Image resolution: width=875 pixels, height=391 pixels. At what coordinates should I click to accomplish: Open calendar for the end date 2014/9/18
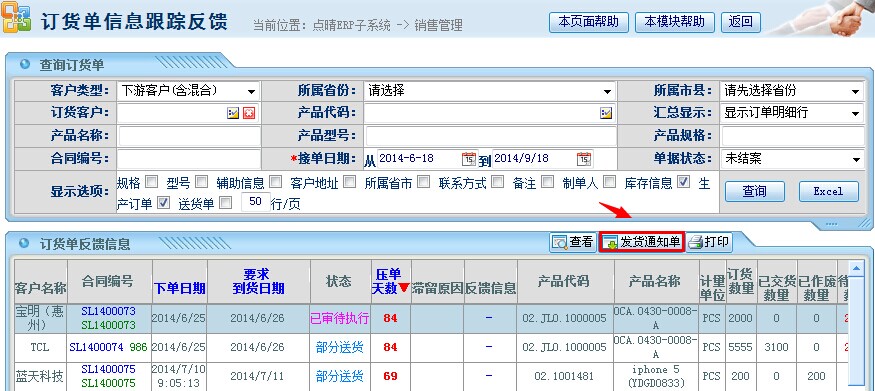click(x=584, y=159)
